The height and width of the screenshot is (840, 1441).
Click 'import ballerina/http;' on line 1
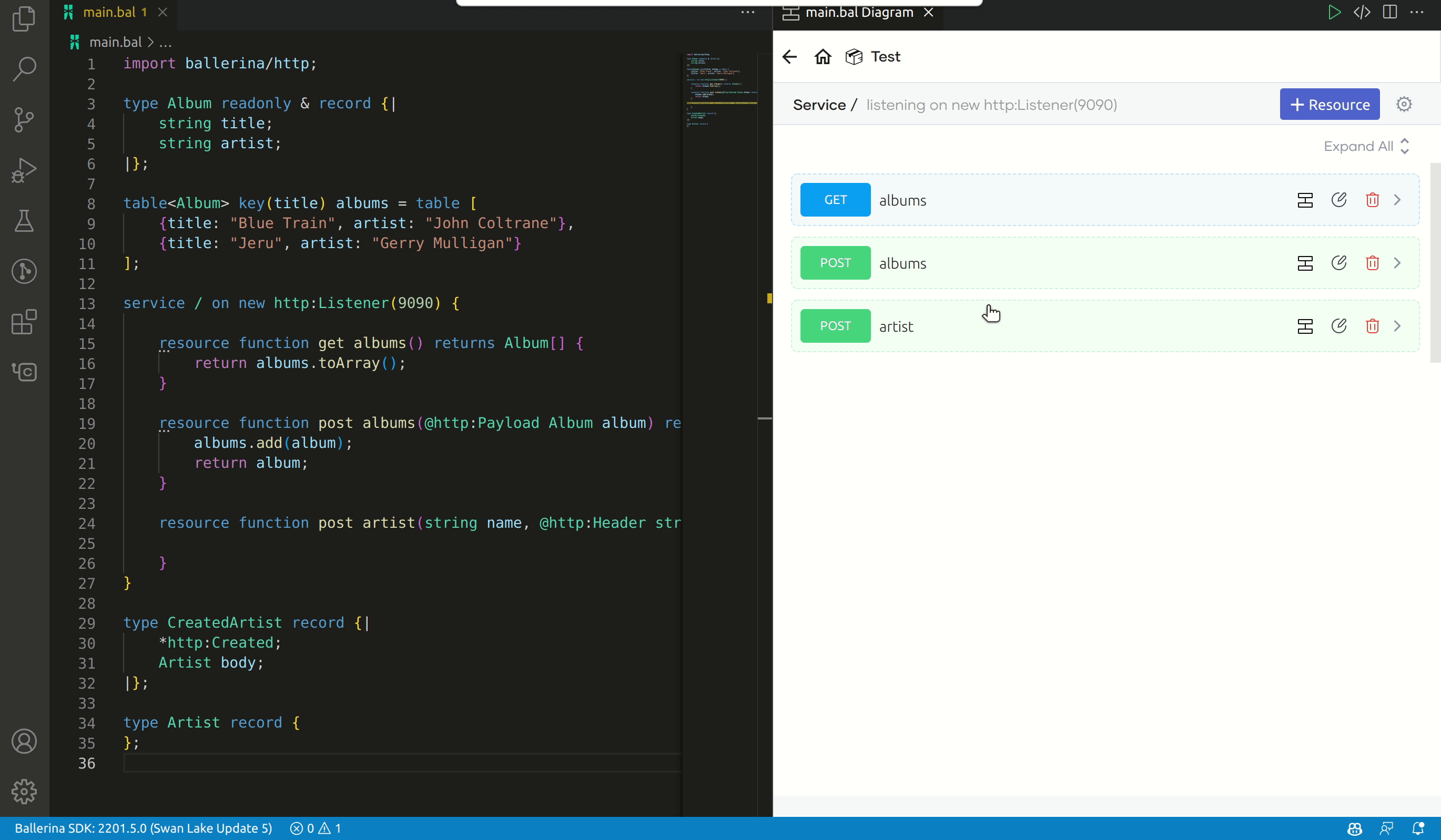point(220,64)
